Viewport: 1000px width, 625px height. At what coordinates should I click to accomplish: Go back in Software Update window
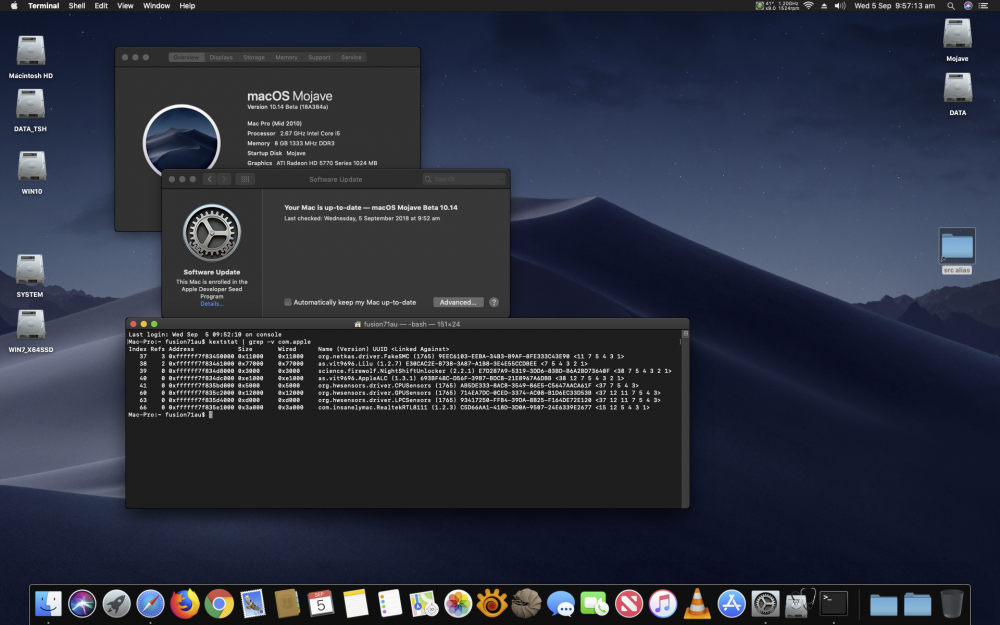tap(209, 179)
